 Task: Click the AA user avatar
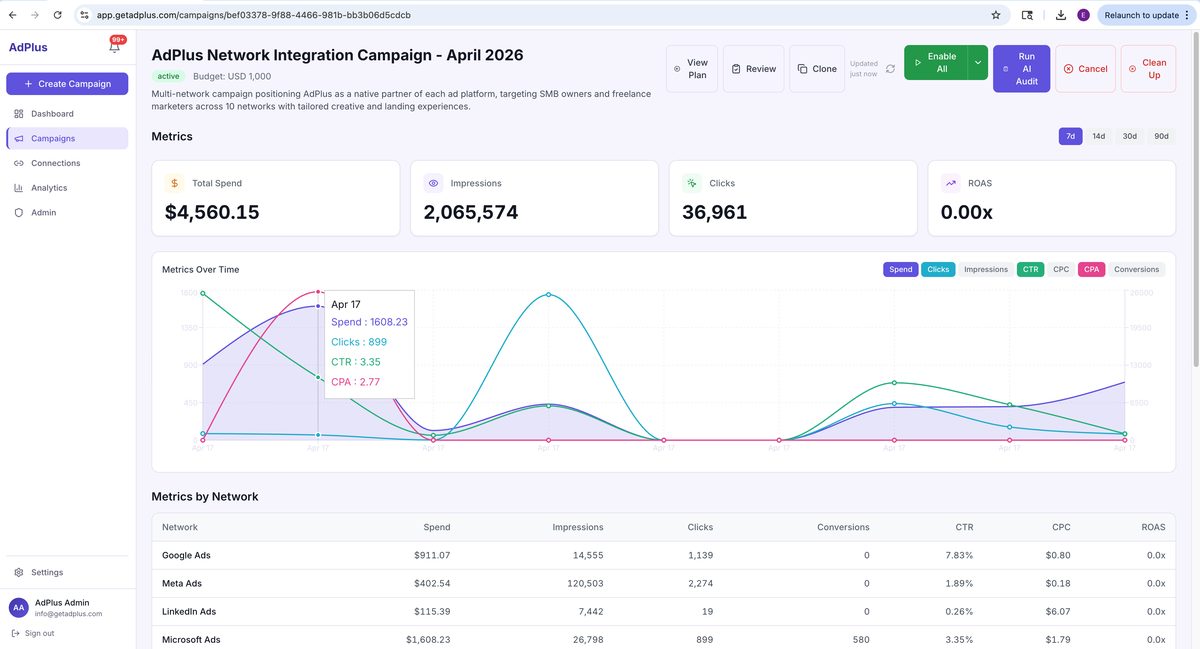tap(18, 607)
